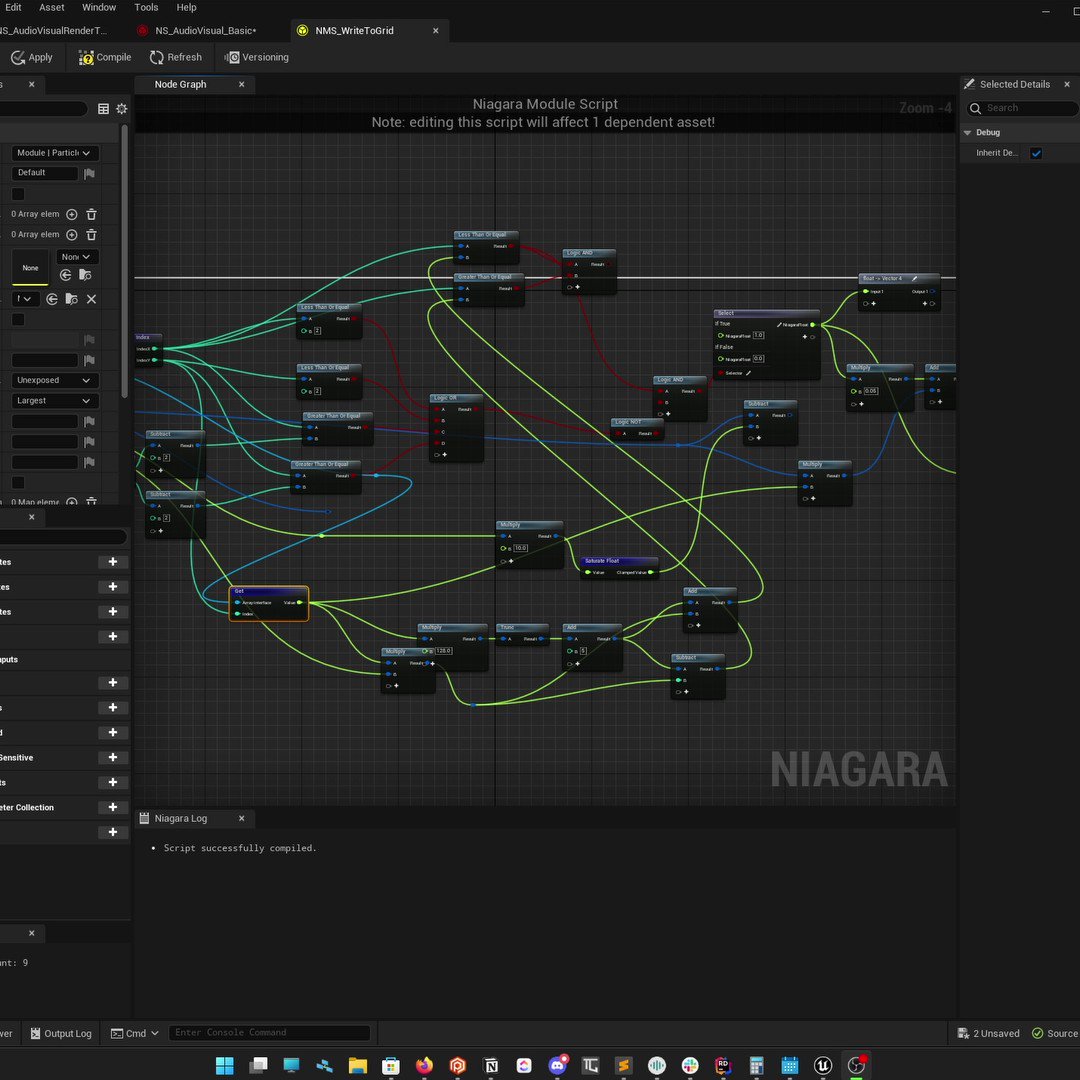Open Unreal Engine from the Windows taskbar

point(823,1065)
